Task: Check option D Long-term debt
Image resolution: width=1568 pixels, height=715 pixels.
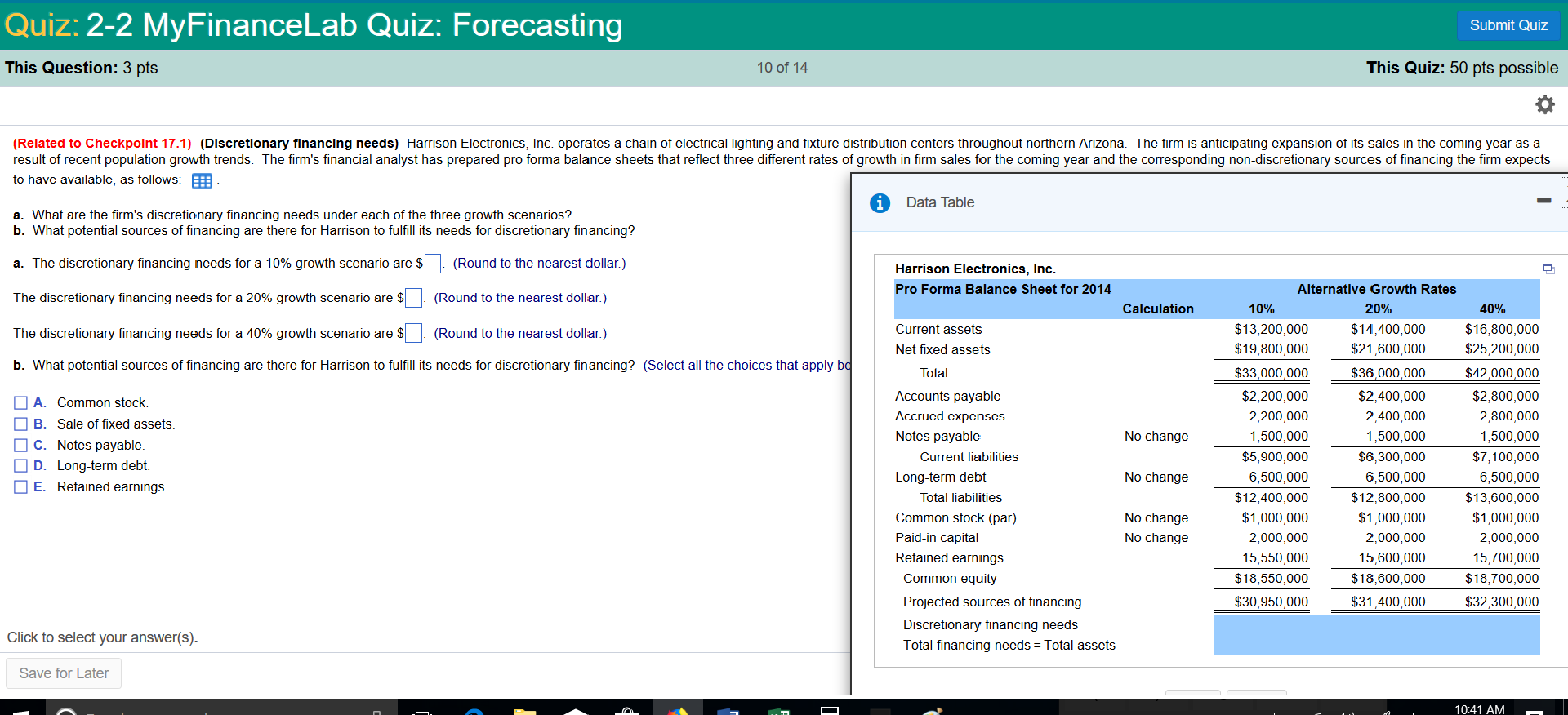Action: pyautogui.click(x=21, y=465)
